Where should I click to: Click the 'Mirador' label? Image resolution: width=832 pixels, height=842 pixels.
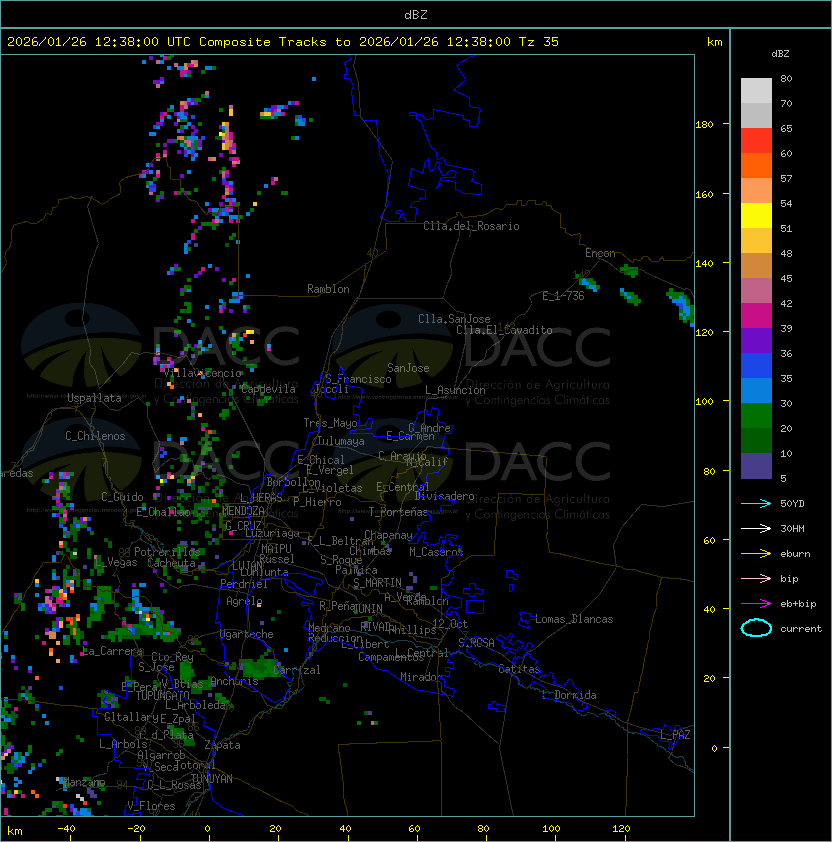421,677
